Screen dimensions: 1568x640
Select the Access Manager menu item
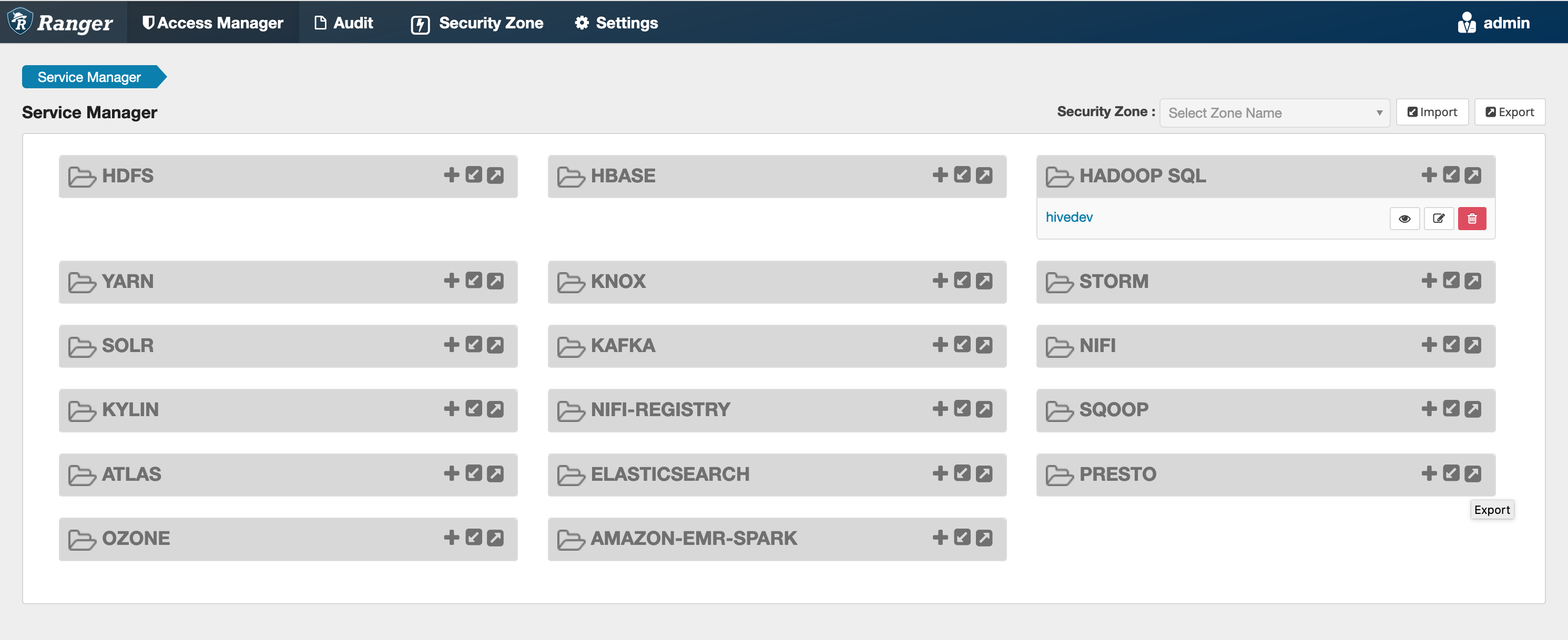click(x=213, y=23)
